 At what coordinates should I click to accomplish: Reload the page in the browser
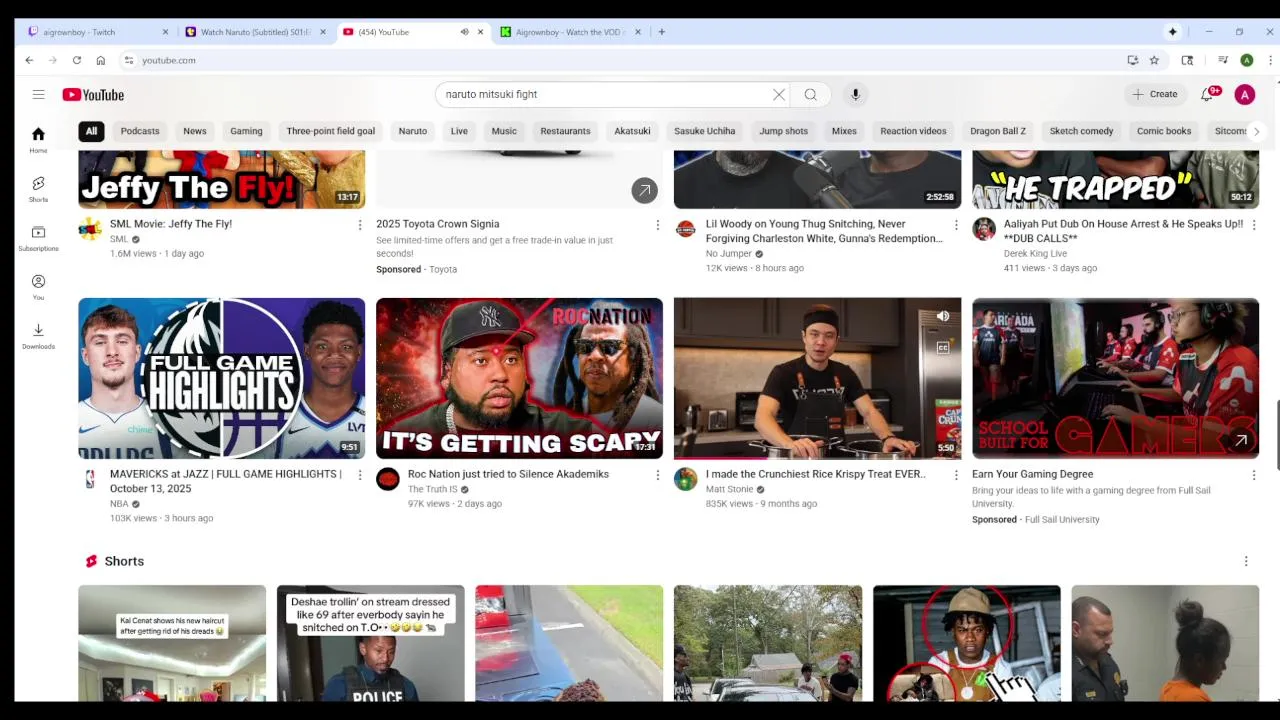tap(76, 60)
